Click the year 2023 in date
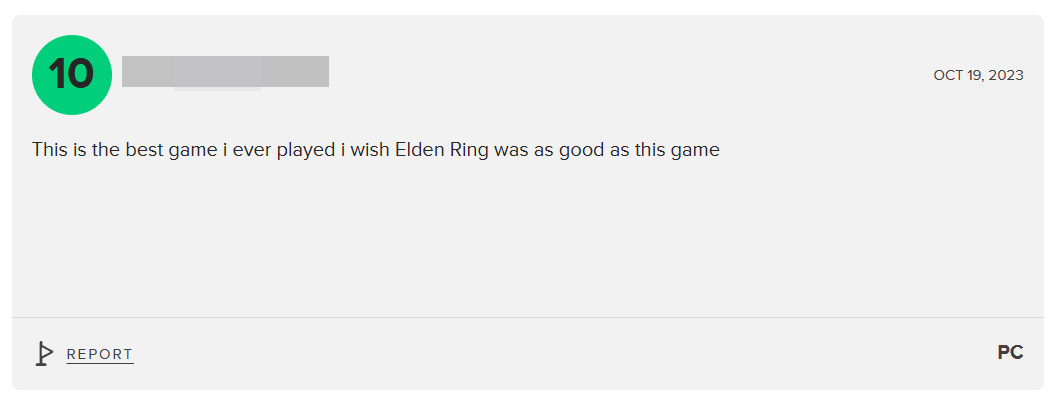1057x405 pixels. pyautogui.click(x=1006, y=75)
